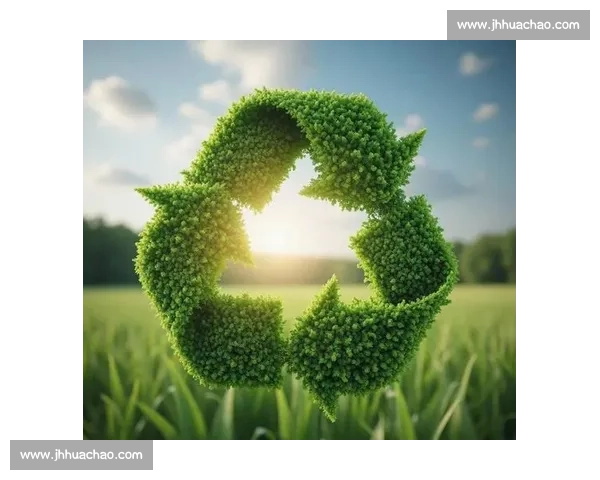Click the bright sun glow inside the symbol

[290, 225]
